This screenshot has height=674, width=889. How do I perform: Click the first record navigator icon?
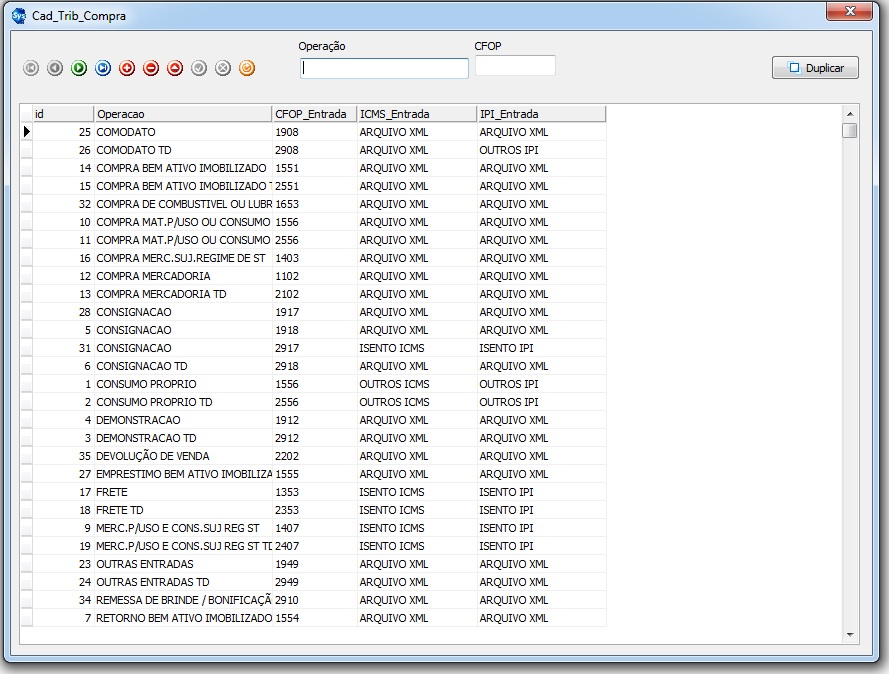31,68
